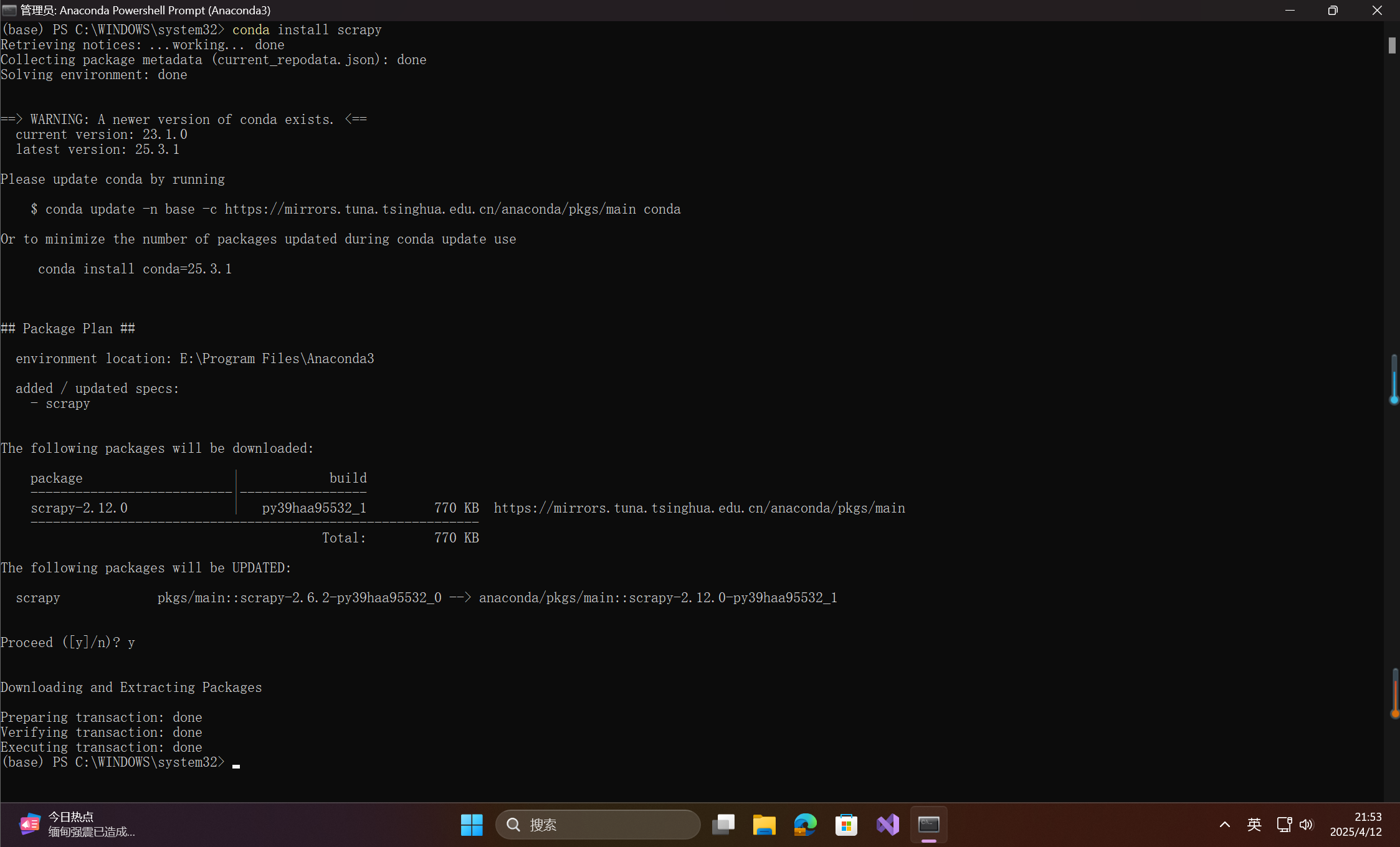
Task: Open network status tray icon
Action: [x=1283, y=825]
